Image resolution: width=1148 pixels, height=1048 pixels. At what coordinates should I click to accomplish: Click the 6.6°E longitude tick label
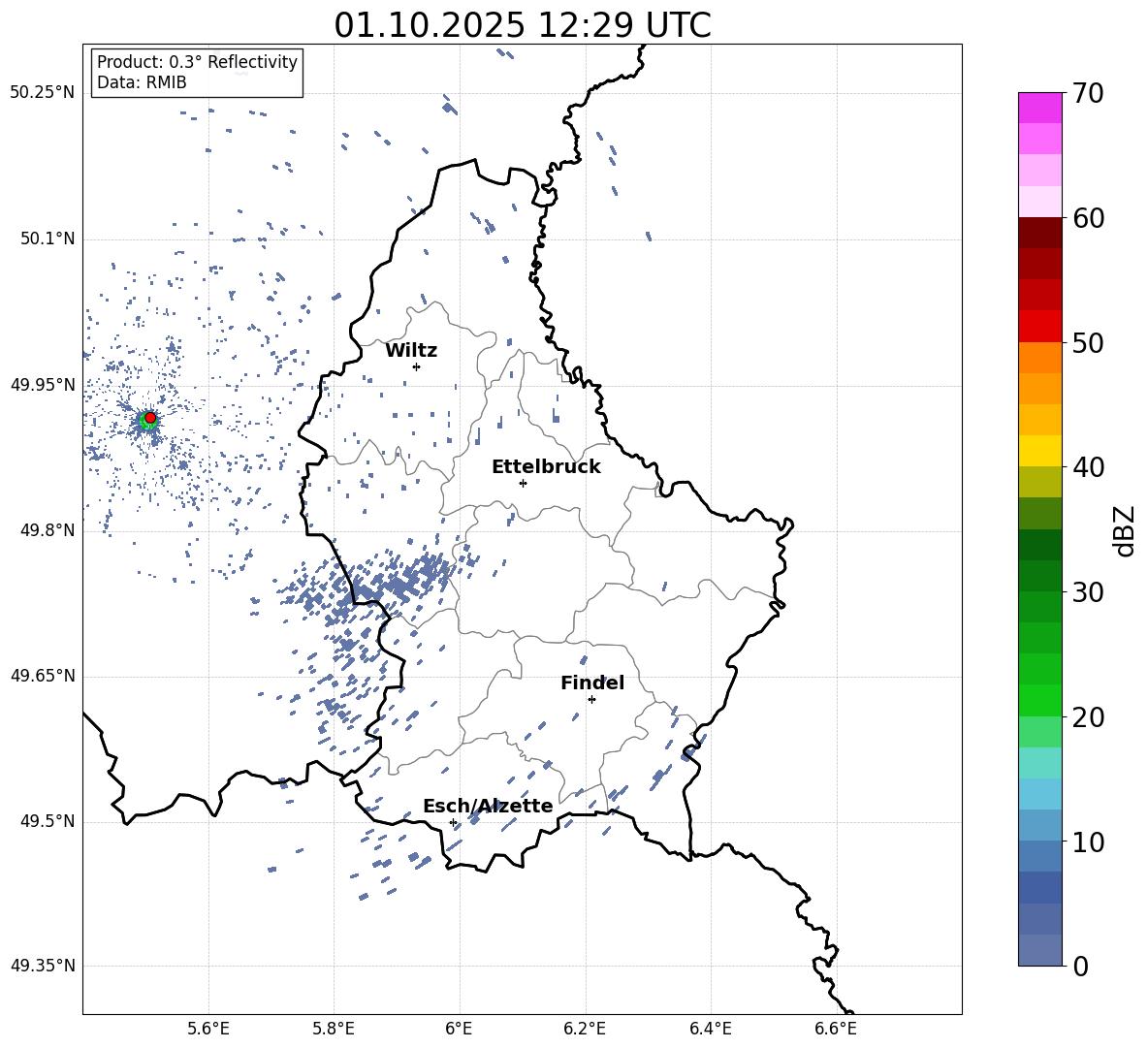(836, 1030)
